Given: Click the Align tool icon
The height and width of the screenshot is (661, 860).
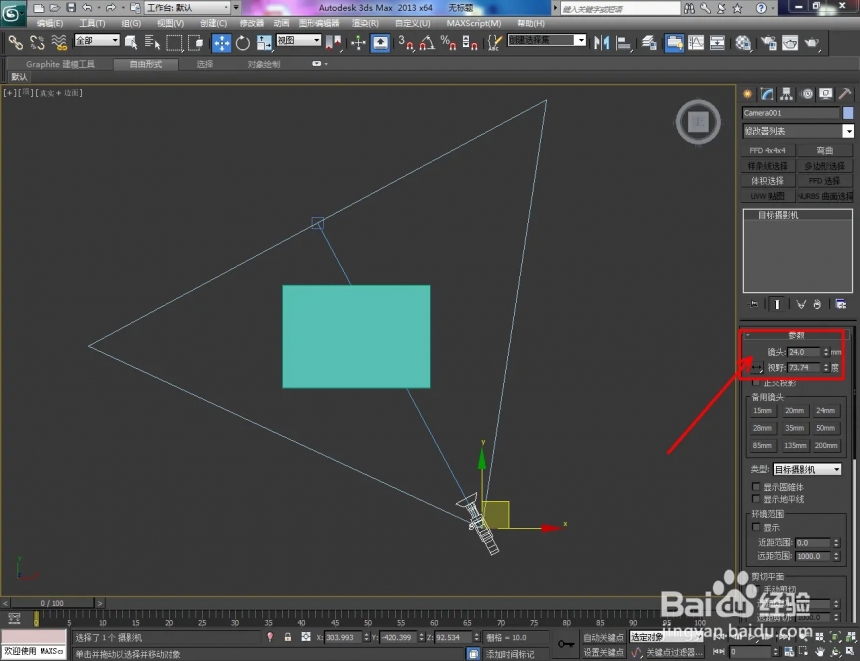Looking at the screenshot, I should 624,42.
